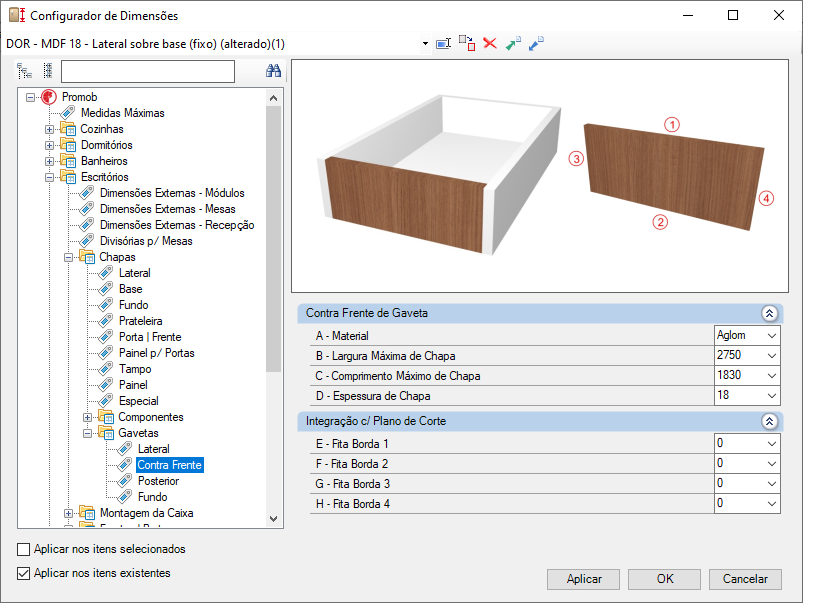This screenshot has height=611, width=814.
Task: Collapse the Integração c/ Plano de Corte section
Action: (769, 421)
